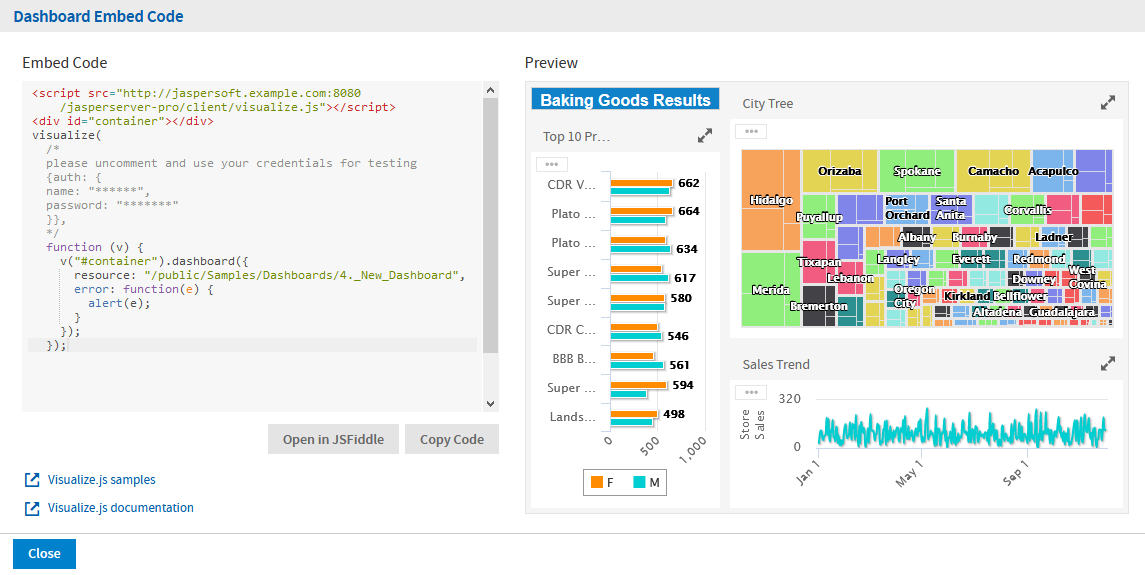Click the code scrollbar down arrow
Image resolution: width=1145 pixels, height=575 pixels.
tap(491, 403)
